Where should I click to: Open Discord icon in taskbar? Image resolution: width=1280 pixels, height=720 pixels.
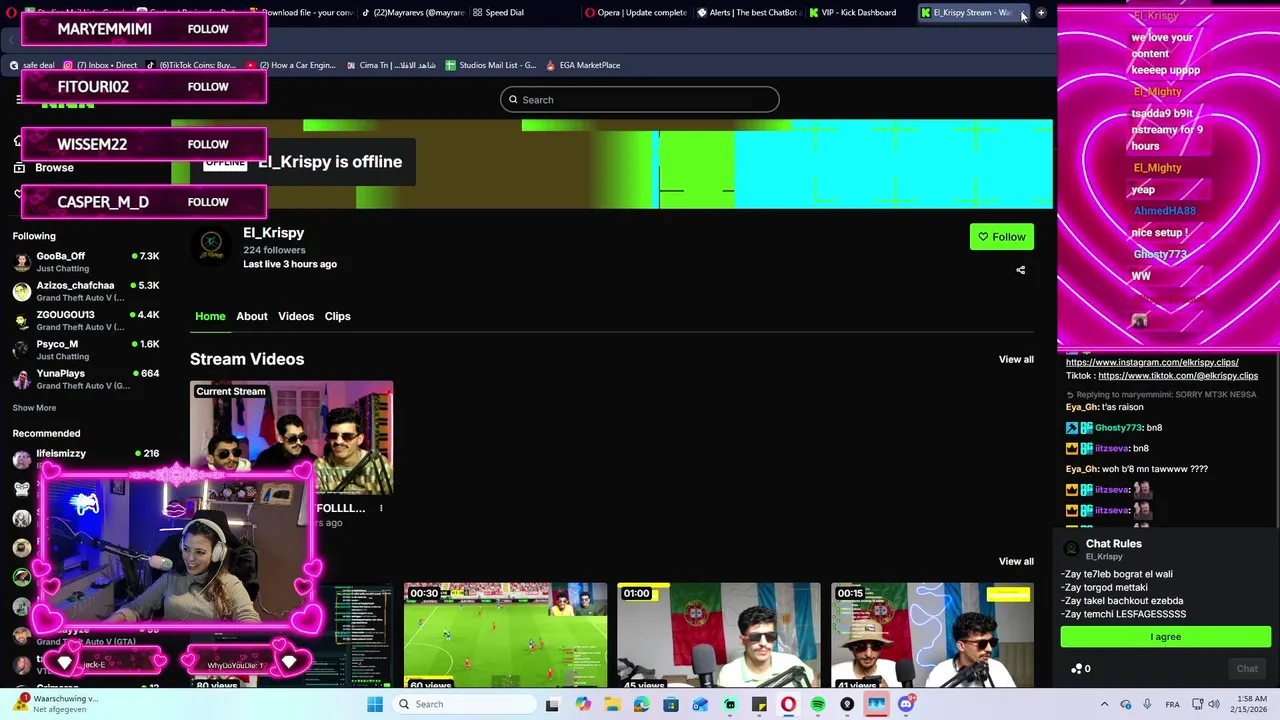[906, 704]
